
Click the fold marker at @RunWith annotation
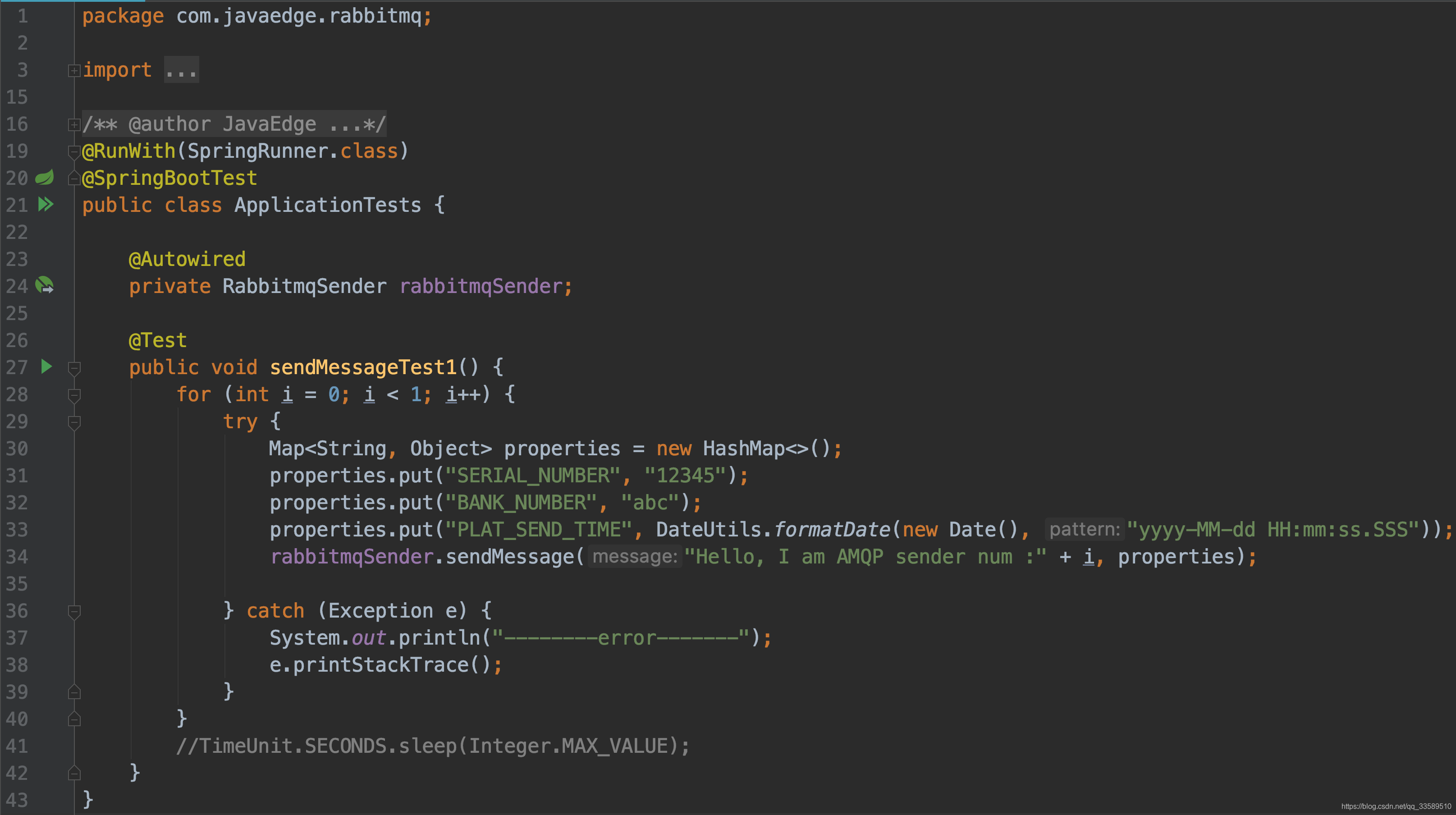point(74,151)
